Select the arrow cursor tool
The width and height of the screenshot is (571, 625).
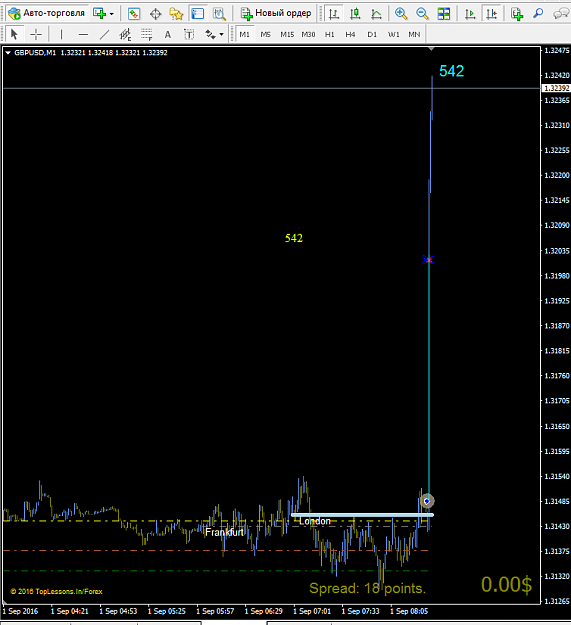point(14,35)
